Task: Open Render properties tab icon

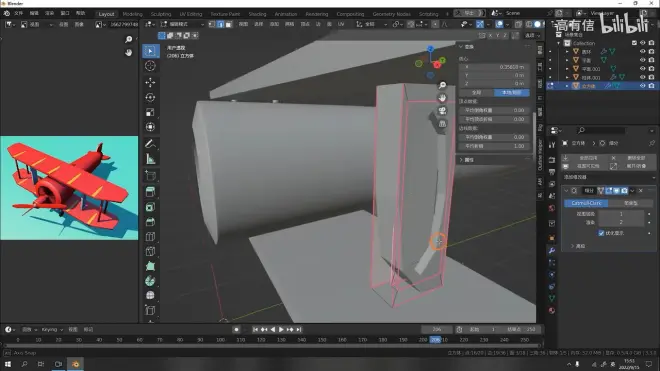Action: (552, 160)
